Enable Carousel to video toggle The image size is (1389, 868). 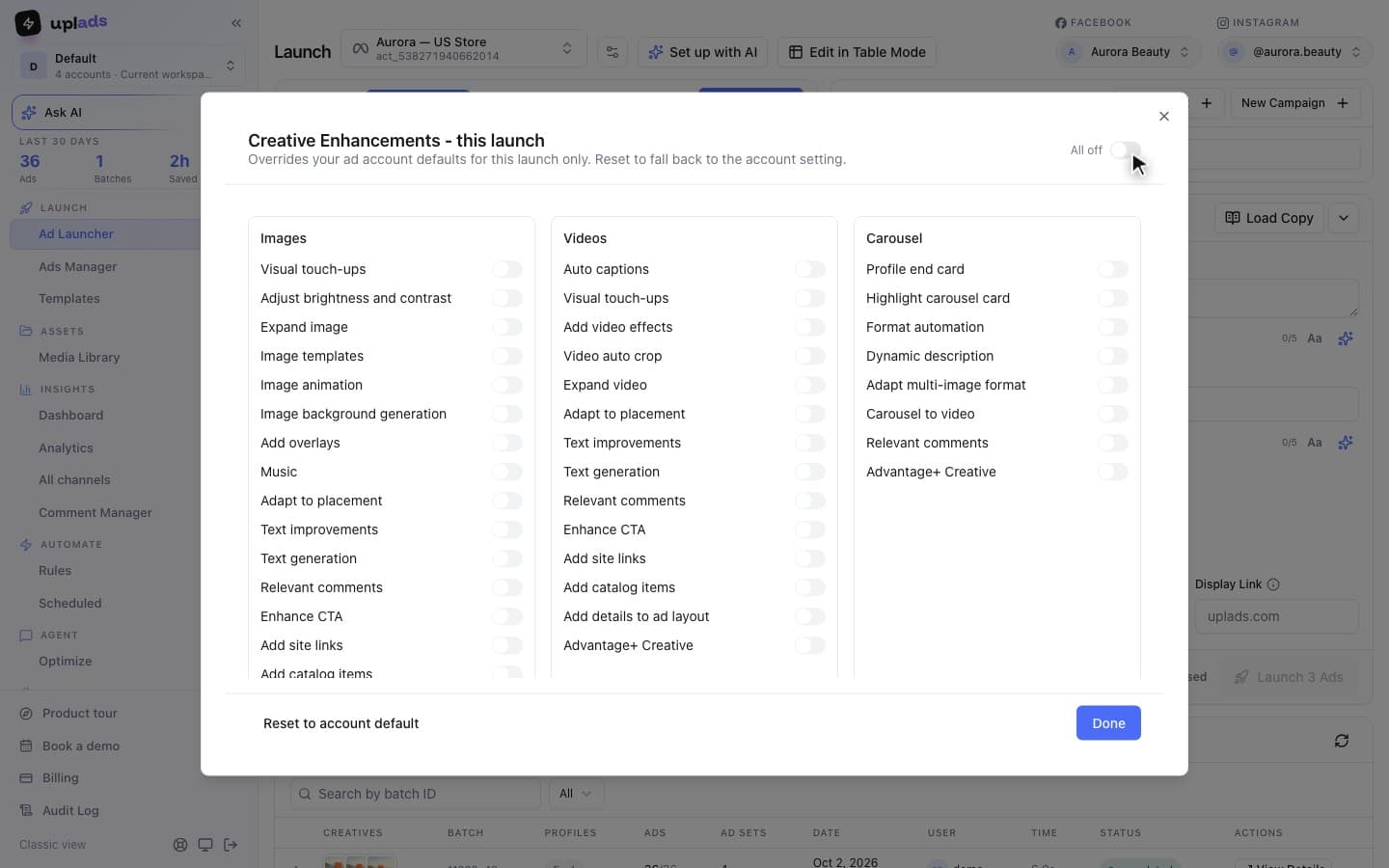tap(1113, 414)
